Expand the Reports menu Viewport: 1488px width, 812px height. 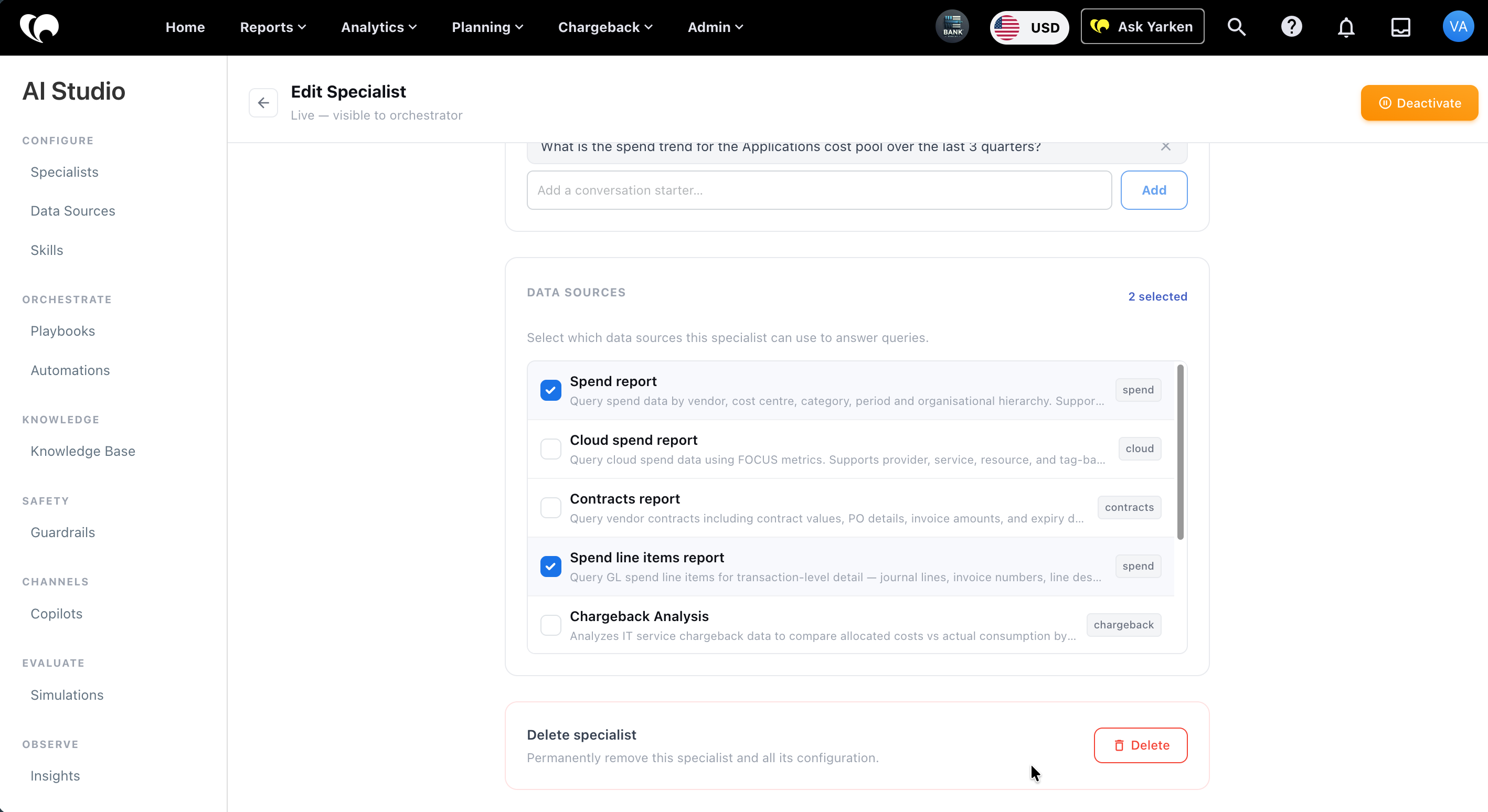(x=273, y=27)
